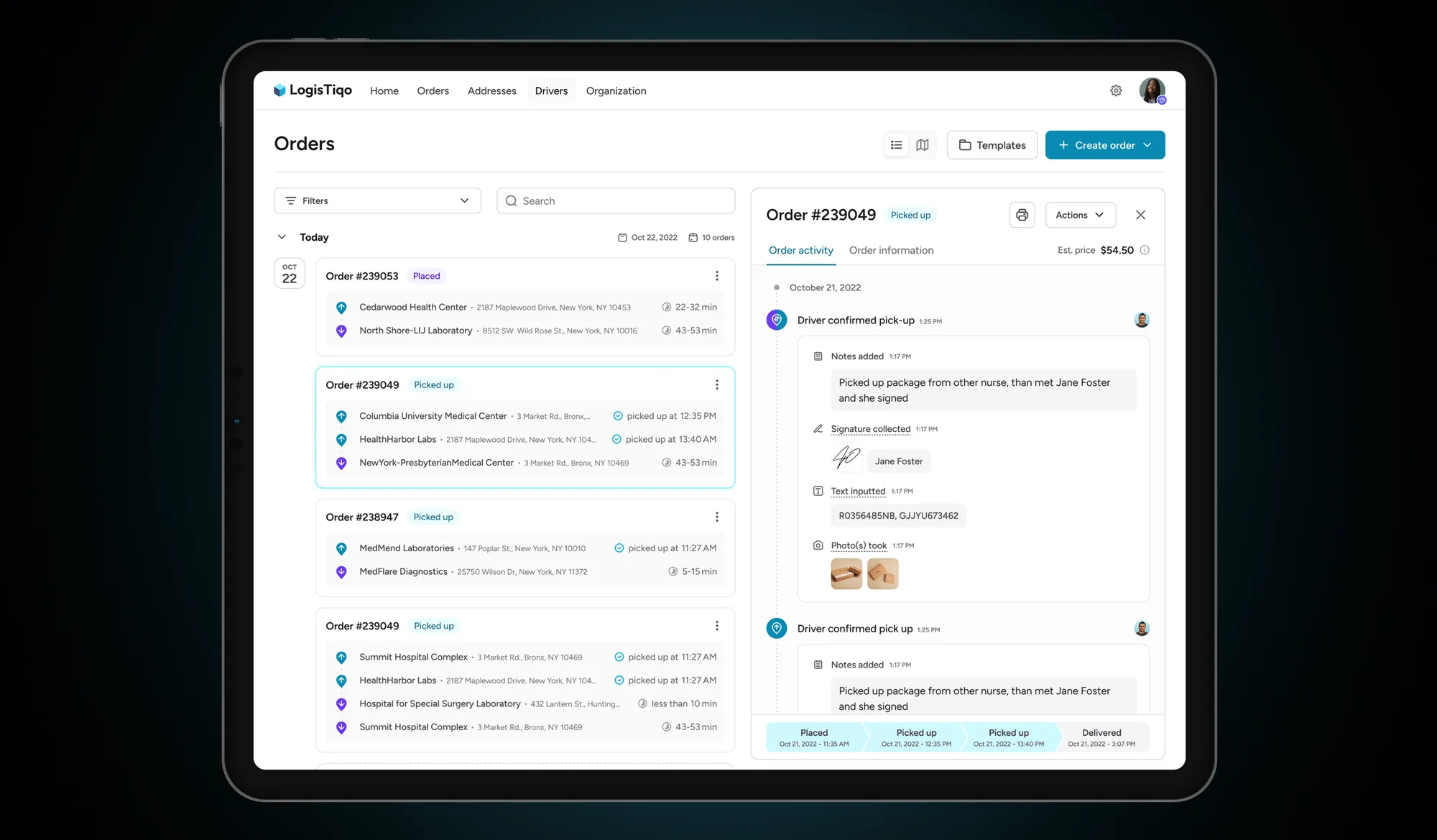1437x840 pixels.
Task: Open settings gear icon
Action: pos(1116,91)
